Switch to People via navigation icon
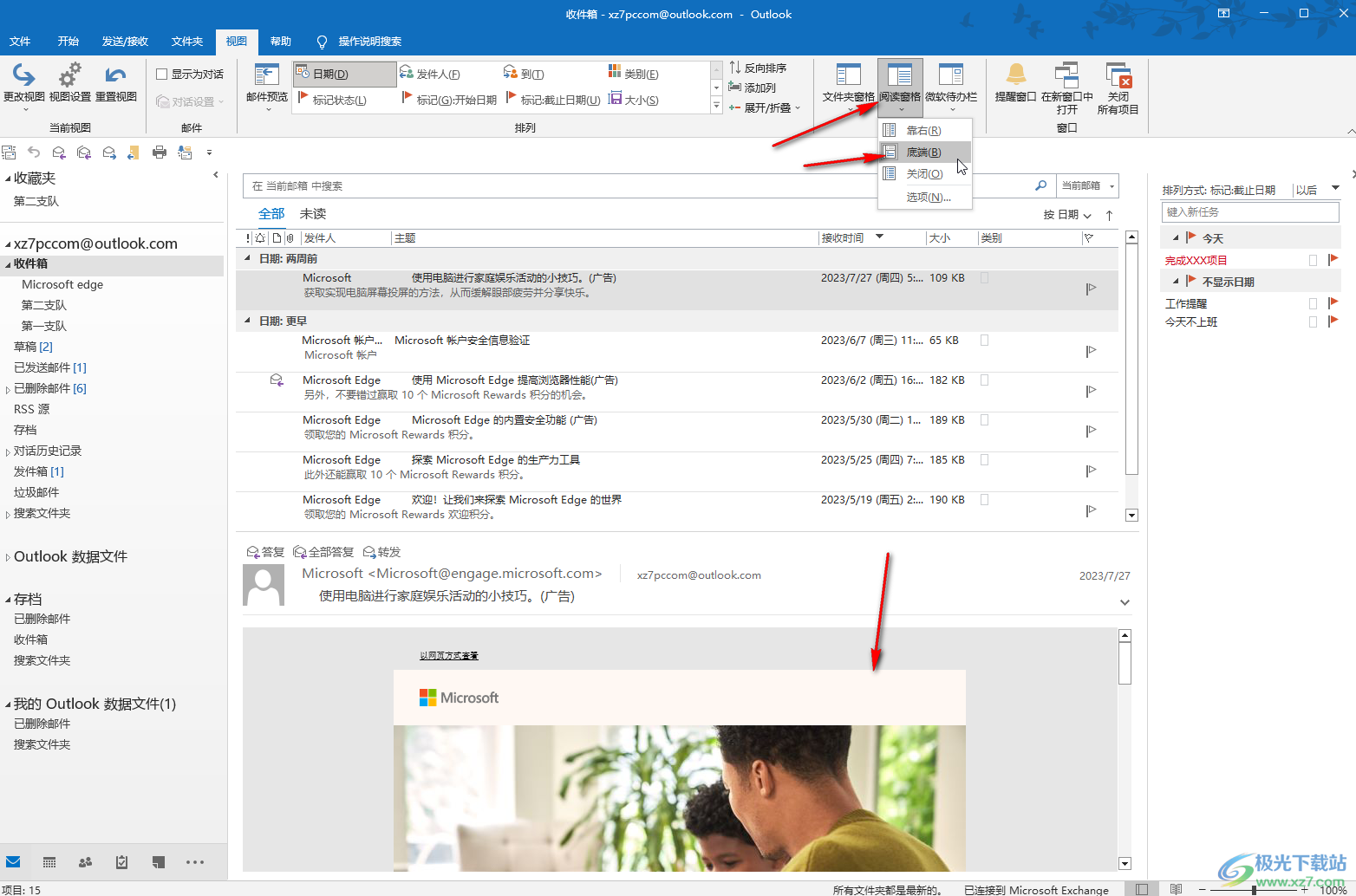Image resolution: width=1356 pixels, height=896 pixels. tap(85, 862)
